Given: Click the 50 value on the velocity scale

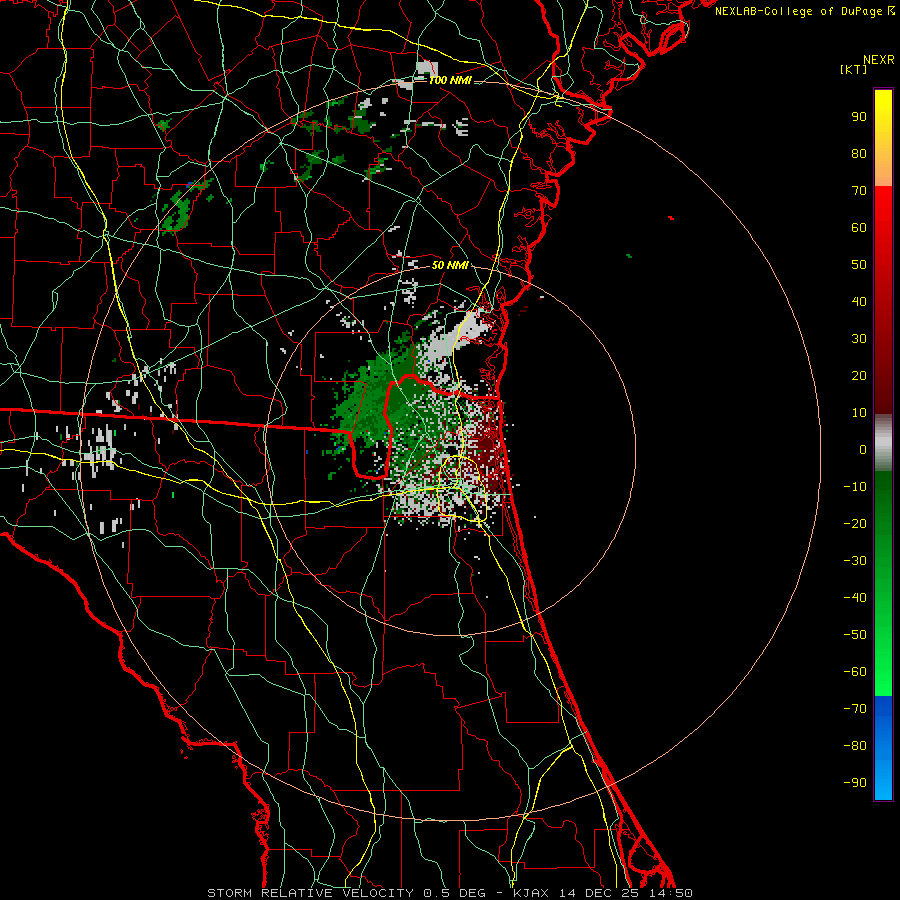Looking at the screenshot, I should [859, 265].
